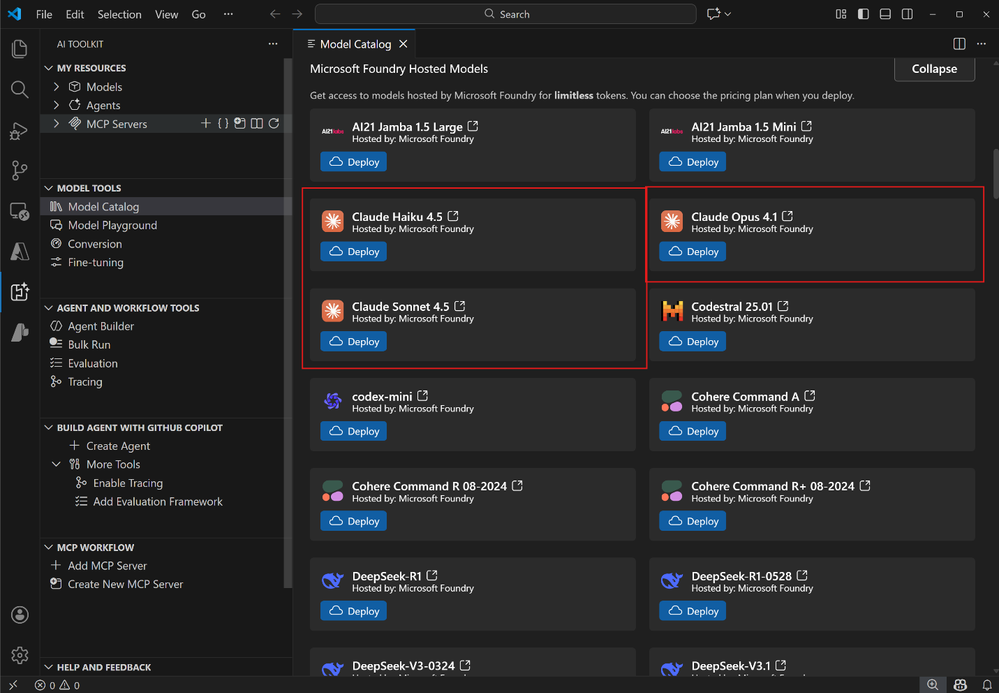The image size is (999, 693).
Task: Open Accounts icon in activity bar
Action: pyautogui.click(x=19, y=615)
